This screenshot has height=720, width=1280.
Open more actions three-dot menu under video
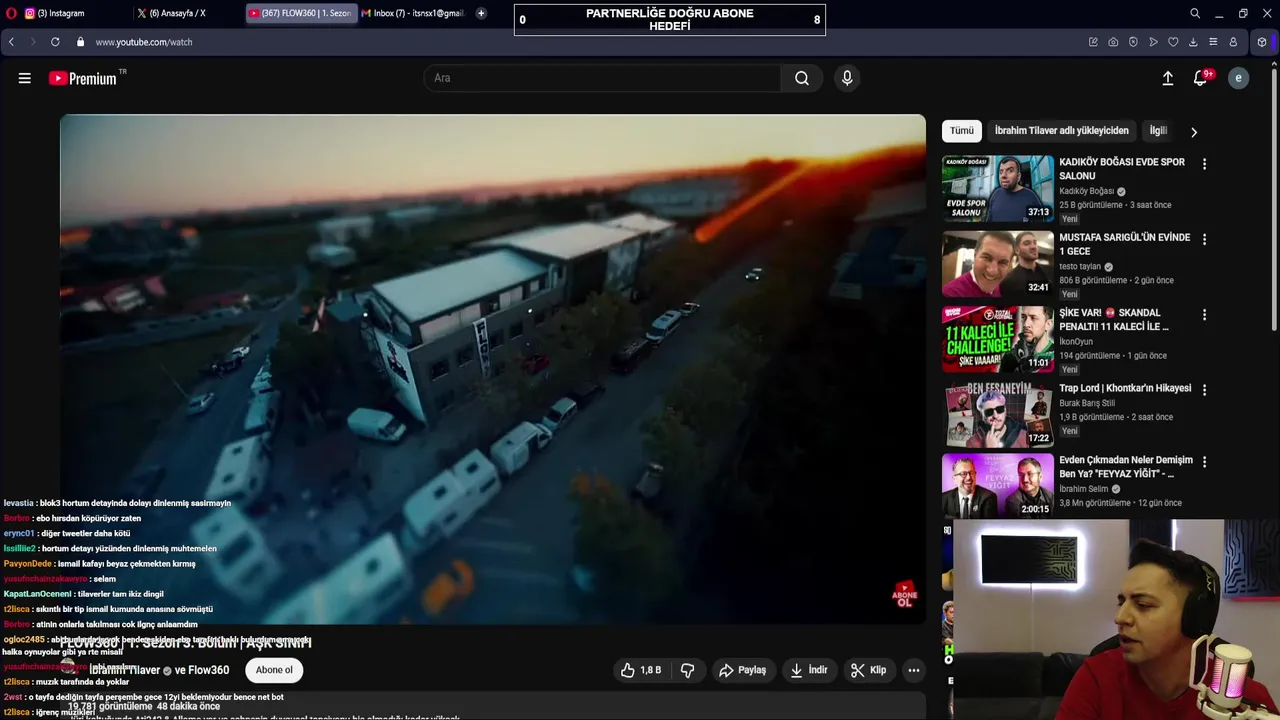[913, 670]
